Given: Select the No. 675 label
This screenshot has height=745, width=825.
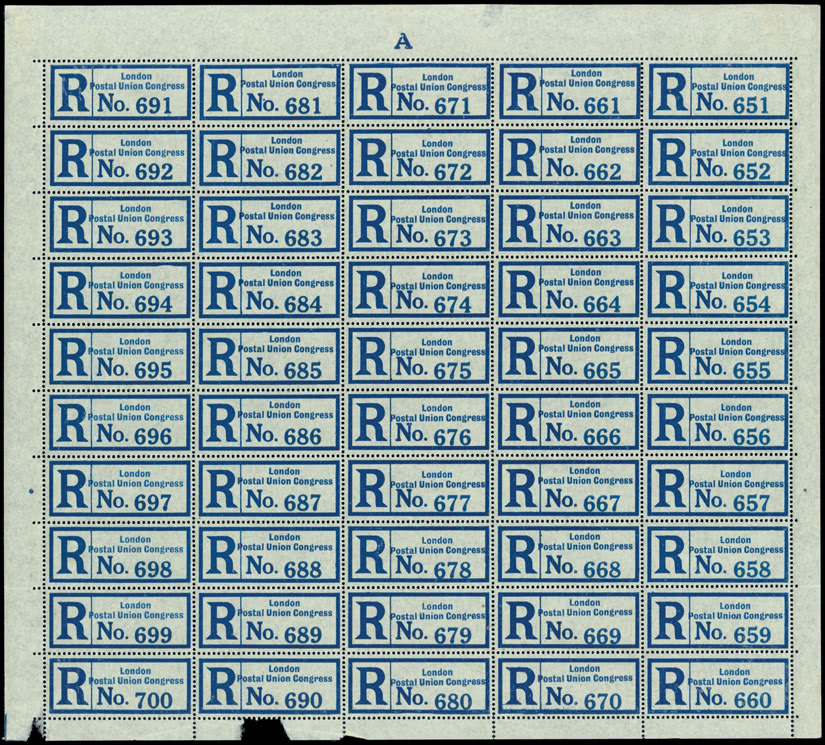Looking at the screenshot, I should (419, 357).
